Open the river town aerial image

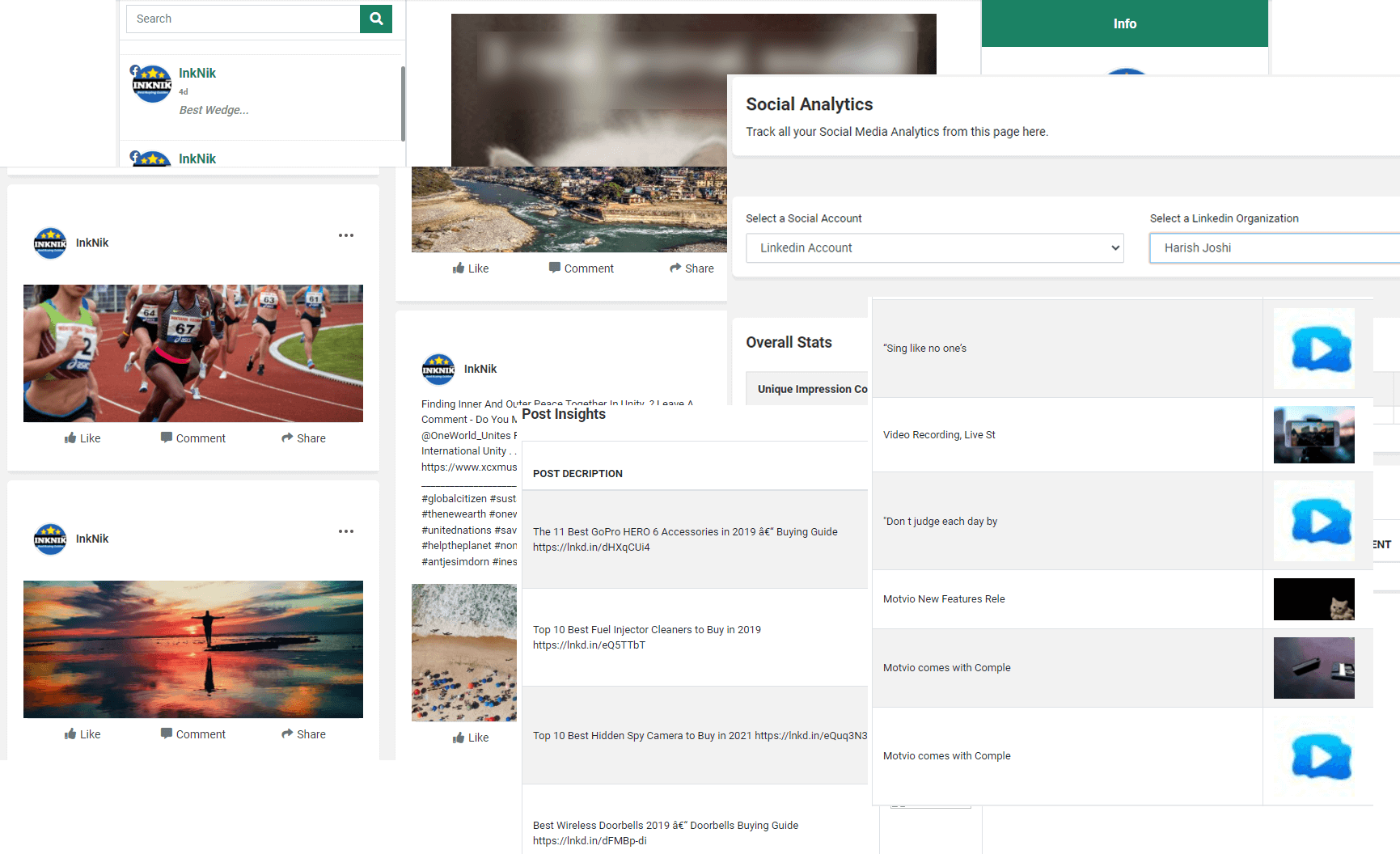(x=569, y=209)
